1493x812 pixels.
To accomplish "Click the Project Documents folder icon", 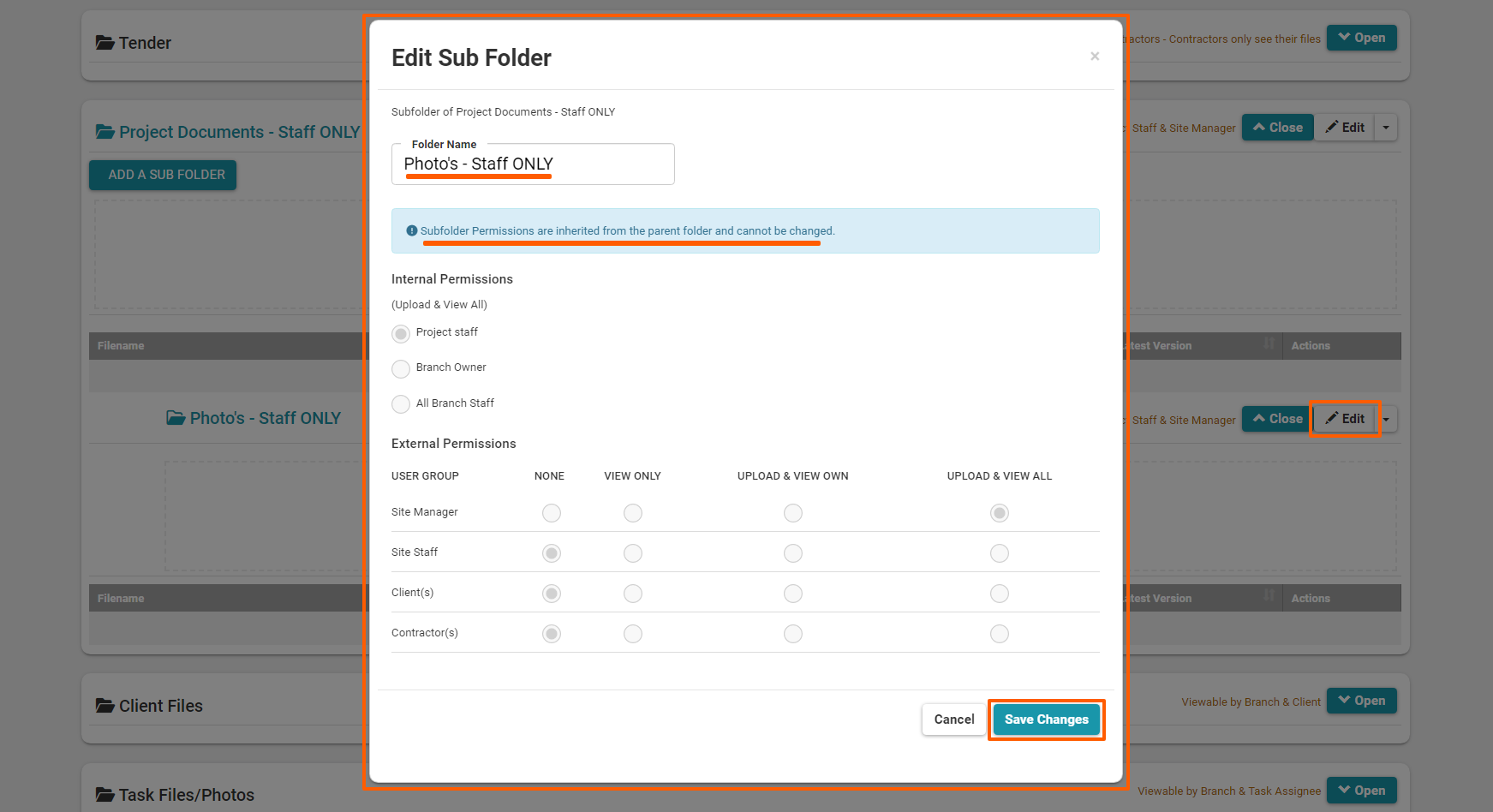I will tap(105, 132).
